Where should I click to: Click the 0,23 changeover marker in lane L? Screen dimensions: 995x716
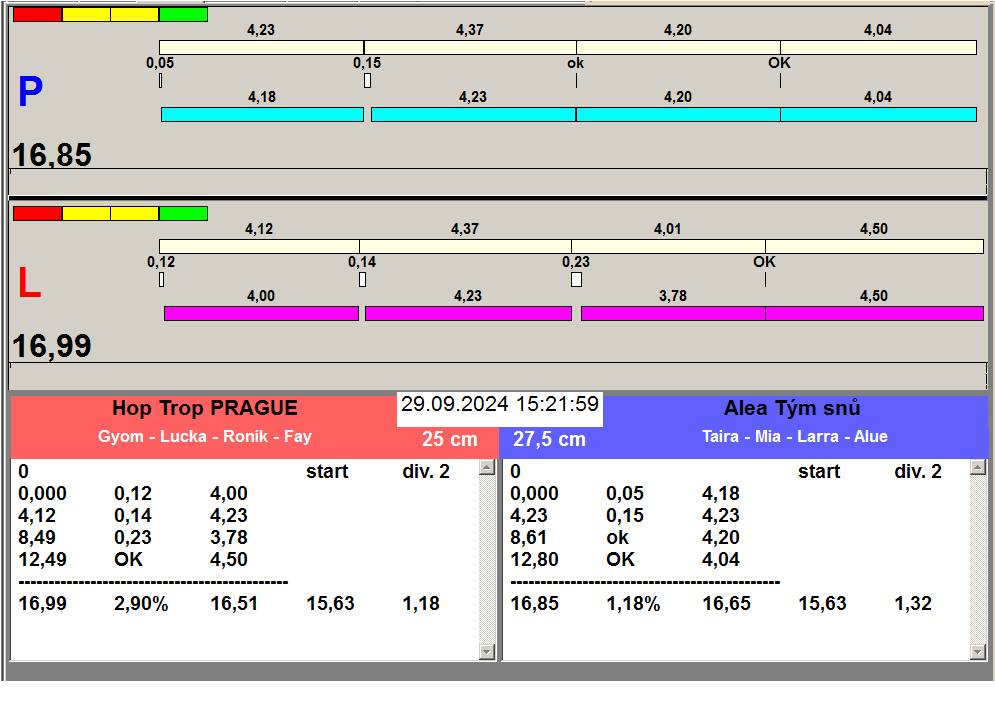point(576,280)
